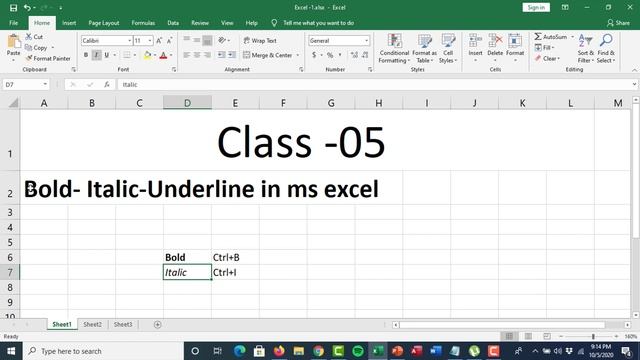This screenshot has width=640, height=360.
Task: Open the font name Calibri dropdown
Action: pyautogui.click(x=130, y=41)
